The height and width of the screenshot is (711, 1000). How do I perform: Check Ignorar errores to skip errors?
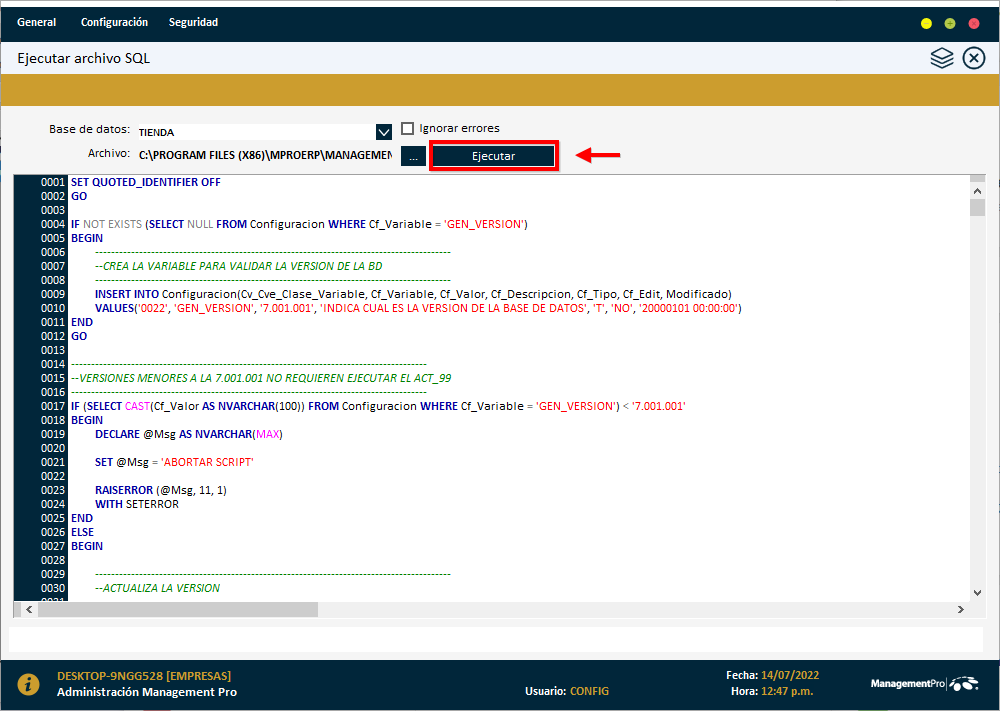pyautogui.click(x=408, y=128)
